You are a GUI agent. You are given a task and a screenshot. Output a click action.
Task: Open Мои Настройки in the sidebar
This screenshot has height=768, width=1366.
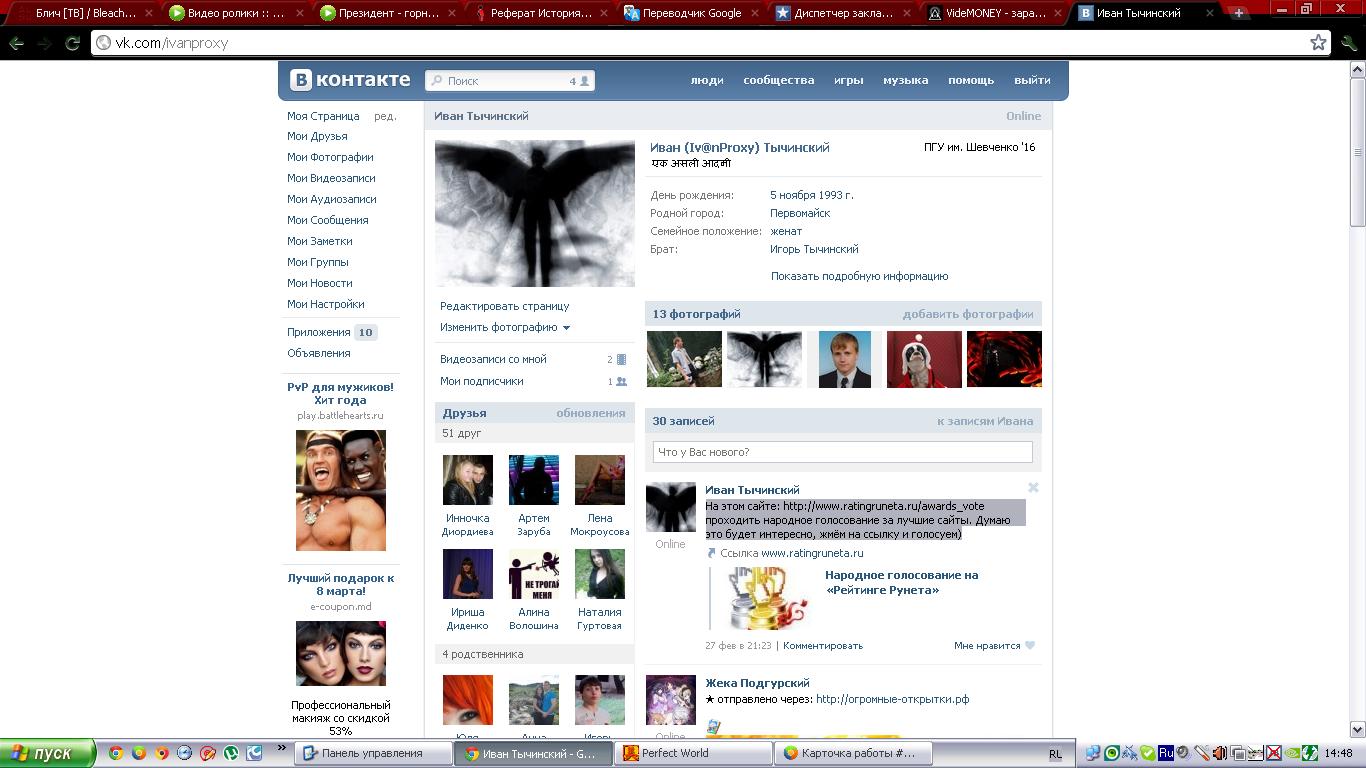[x=325, y=304]
